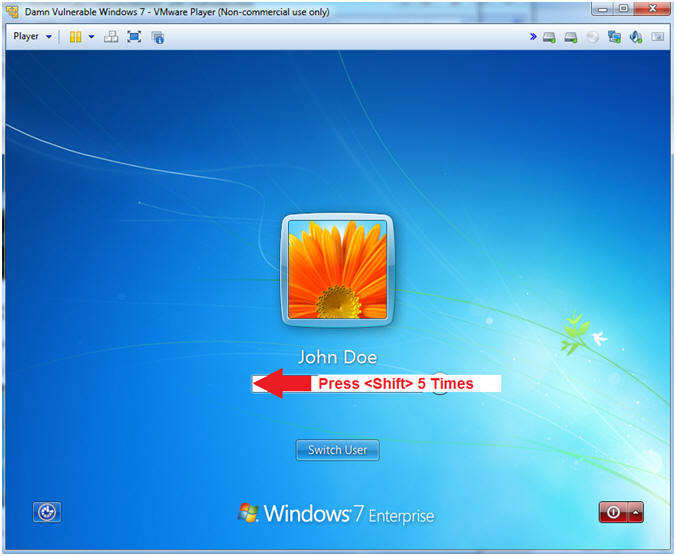Click the Switch User button
This screenshot has width=676, height=556.
[x=338, y=450]
